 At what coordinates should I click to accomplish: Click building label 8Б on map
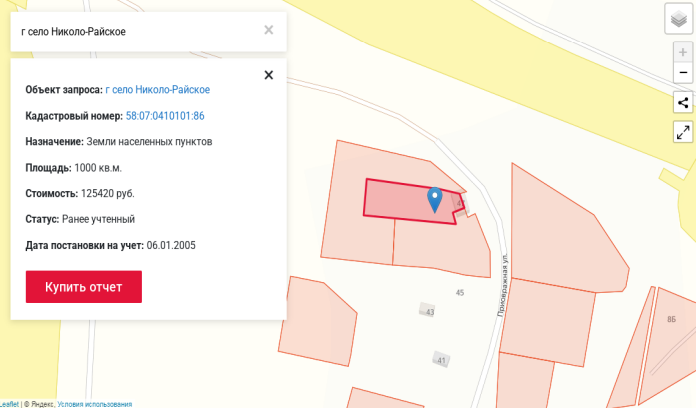pyautogui.click(x=671, y=318)
